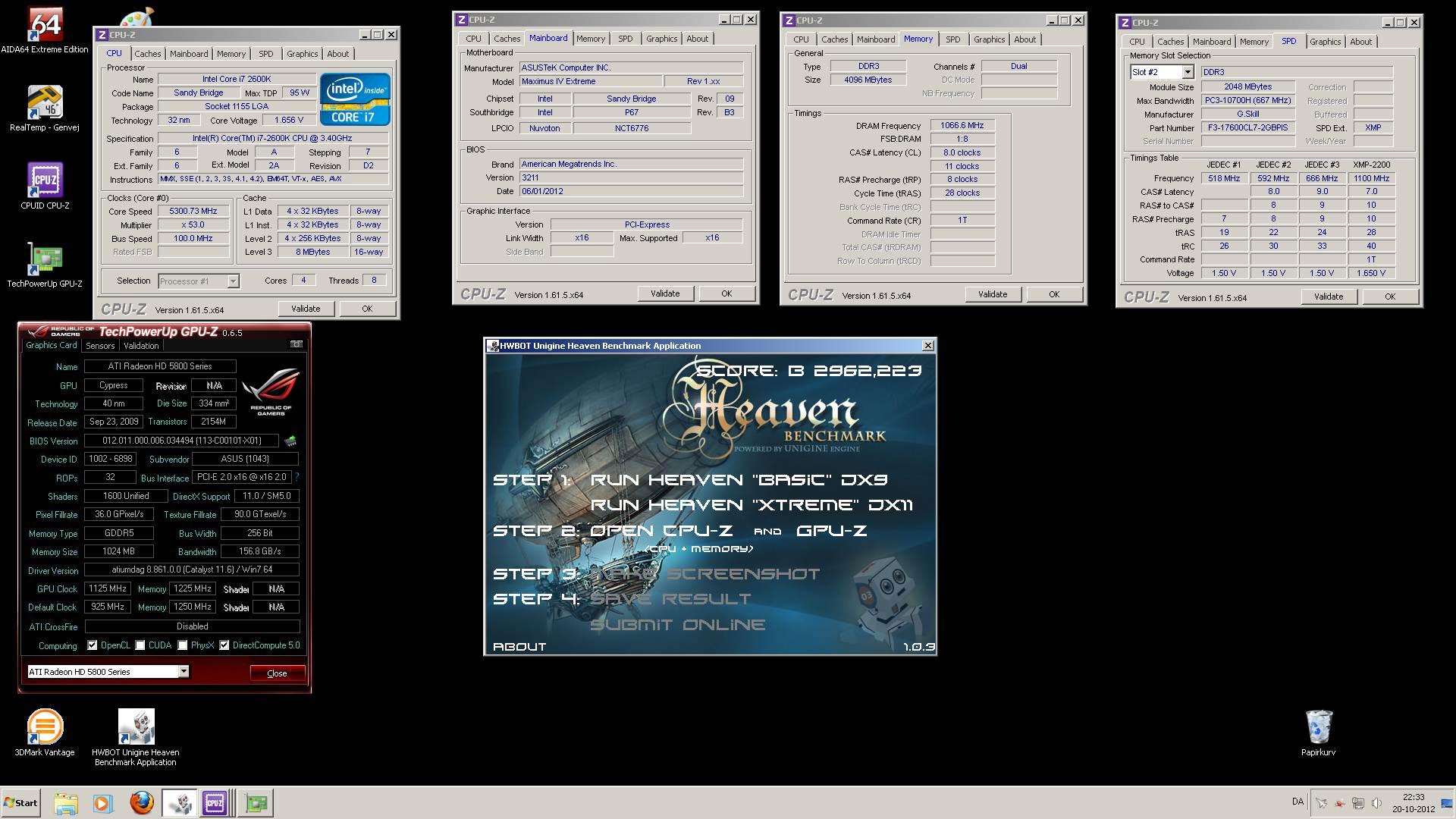Launch Windows Media Player from the taskbar

tap(103, 803)
